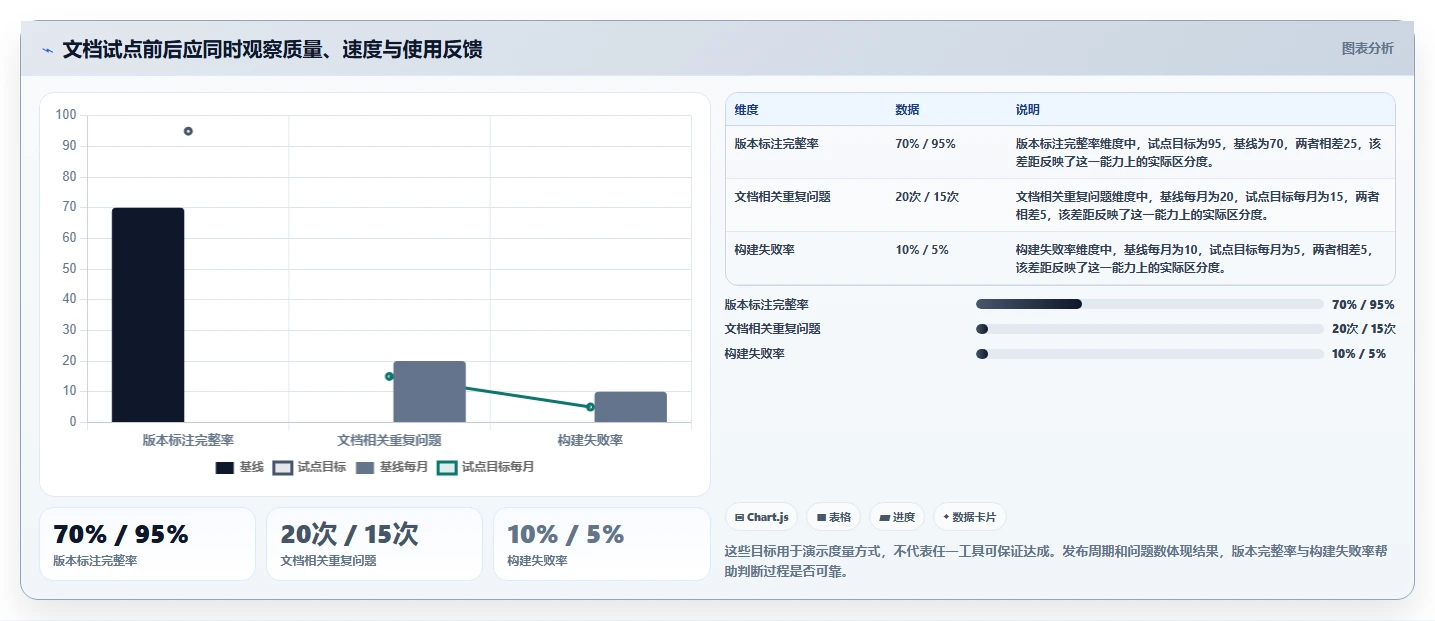Toggle the 试点目标 legend item
Viewport: 1435px width, 621px height.
[x=310, y=467]
